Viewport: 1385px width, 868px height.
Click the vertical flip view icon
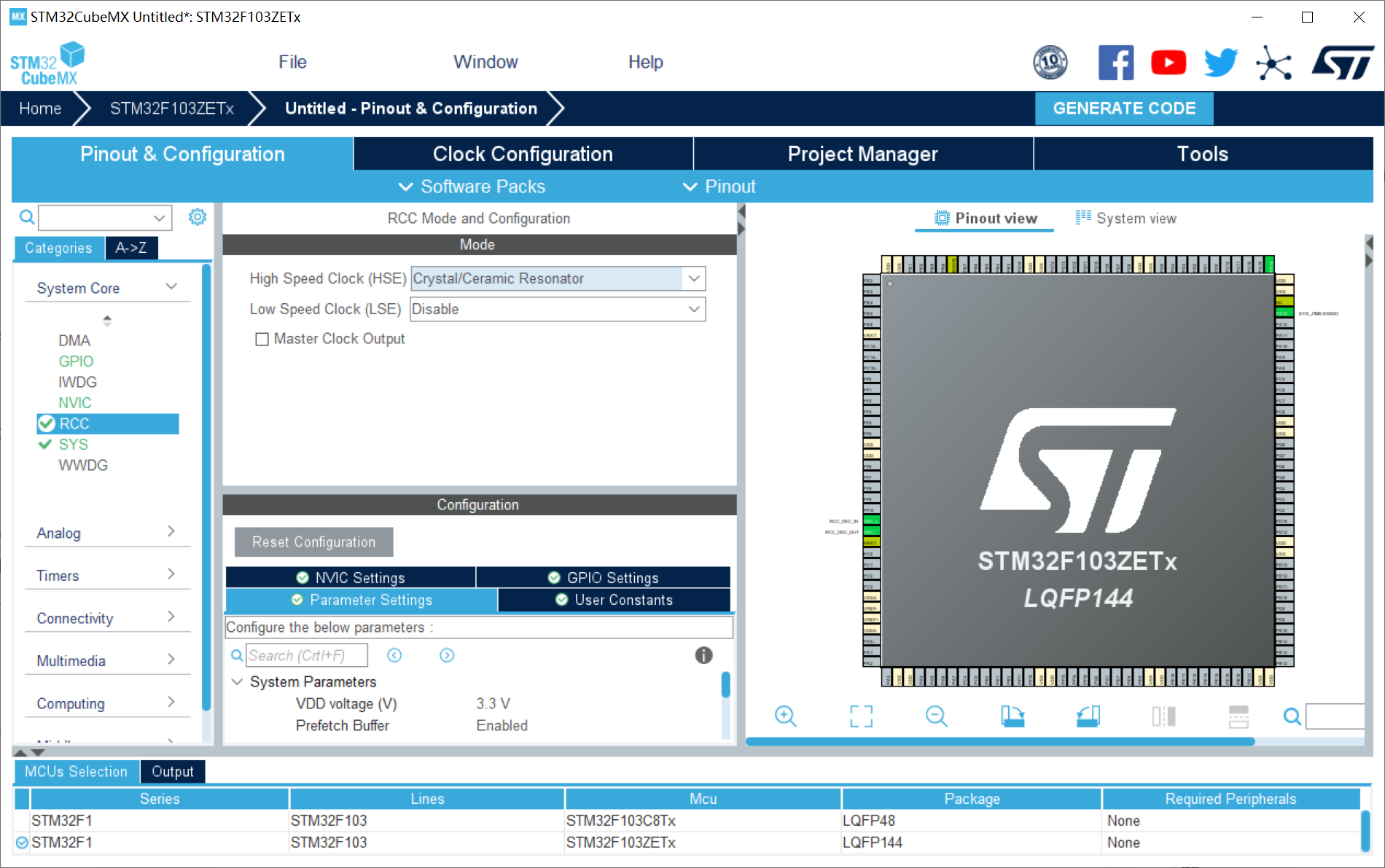(1164, 716)
